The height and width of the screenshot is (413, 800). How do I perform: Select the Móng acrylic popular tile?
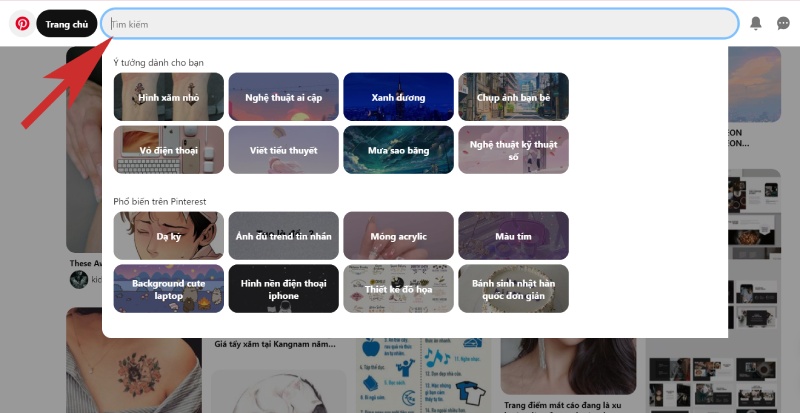tap(398, 236)
